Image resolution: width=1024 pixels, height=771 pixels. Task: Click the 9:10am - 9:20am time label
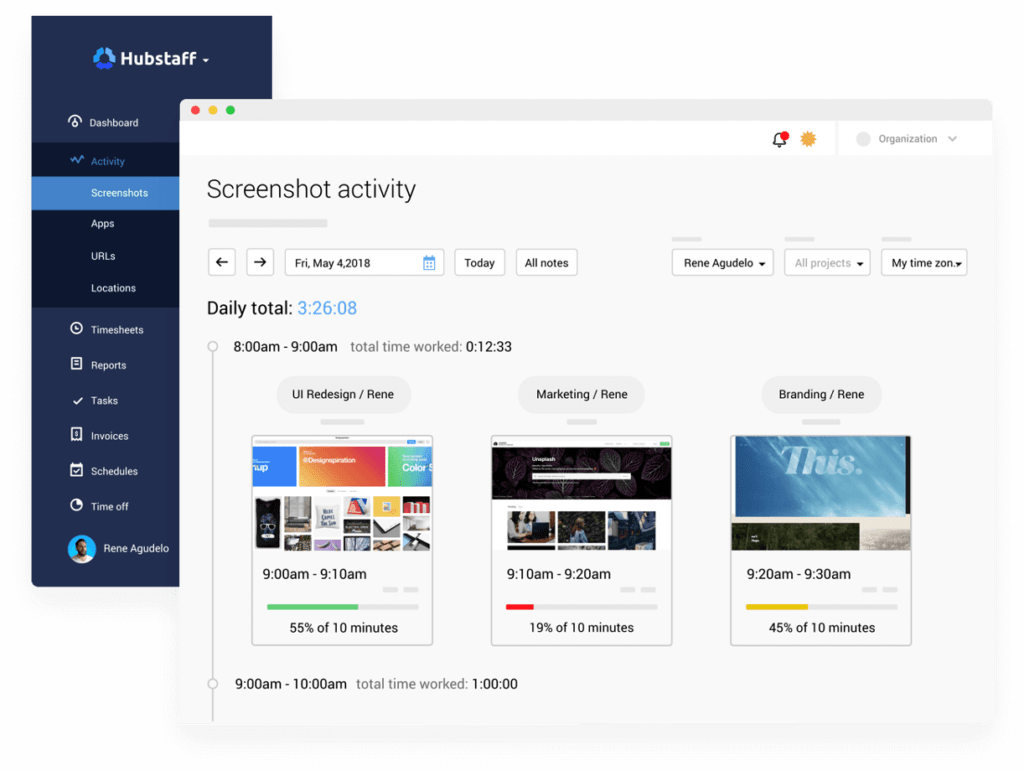coord(558,574)
